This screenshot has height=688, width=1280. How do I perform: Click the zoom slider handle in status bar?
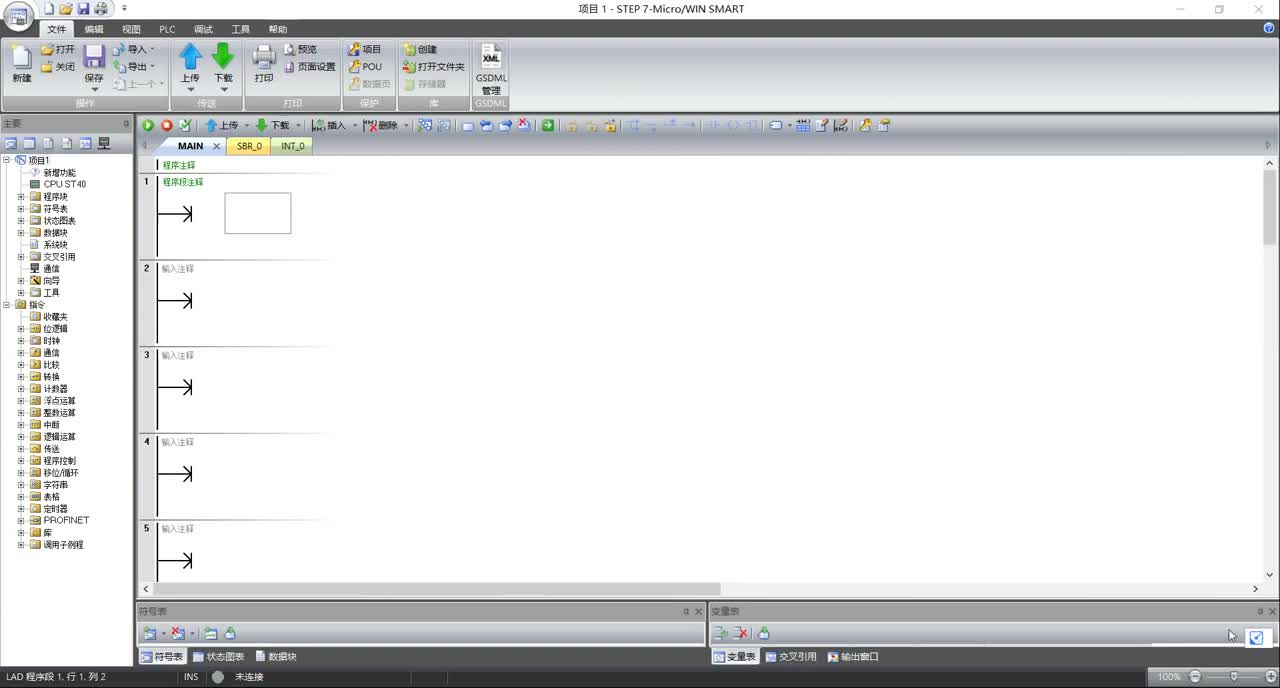[1234, 677]
